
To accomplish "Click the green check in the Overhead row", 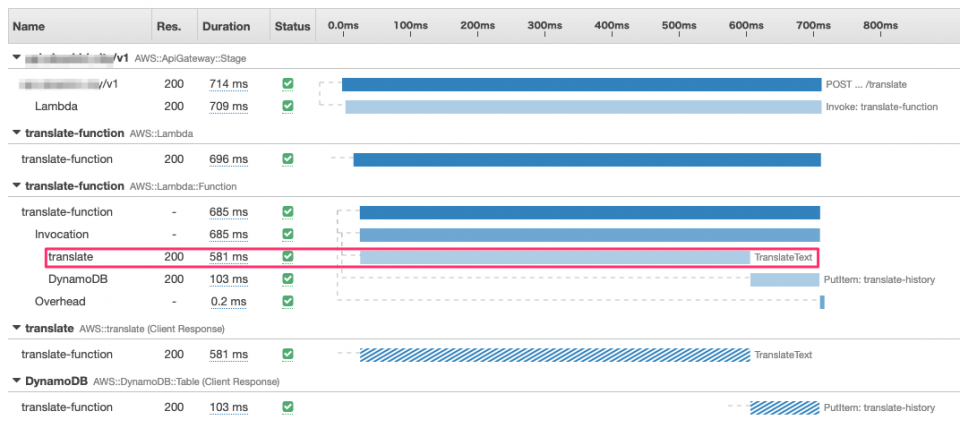I will tap(288, 301).
